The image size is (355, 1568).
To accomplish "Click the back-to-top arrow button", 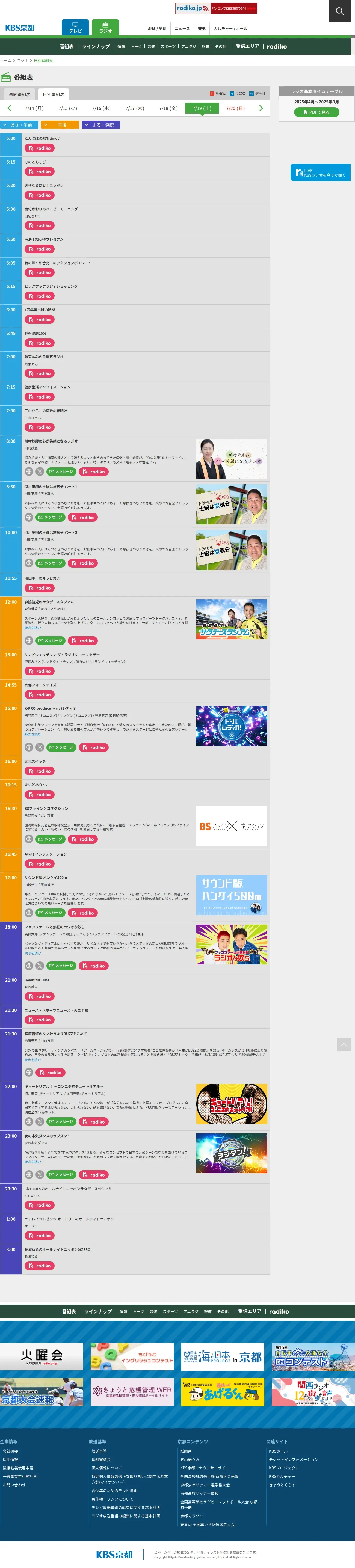I will click(x=344, y=1044).
